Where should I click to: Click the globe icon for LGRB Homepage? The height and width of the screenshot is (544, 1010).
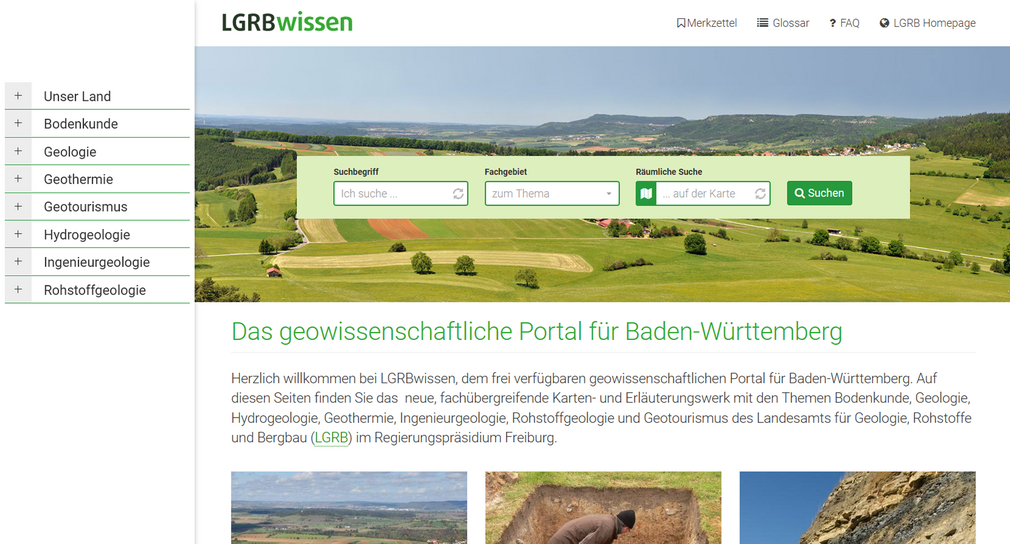tap(884, 23)
